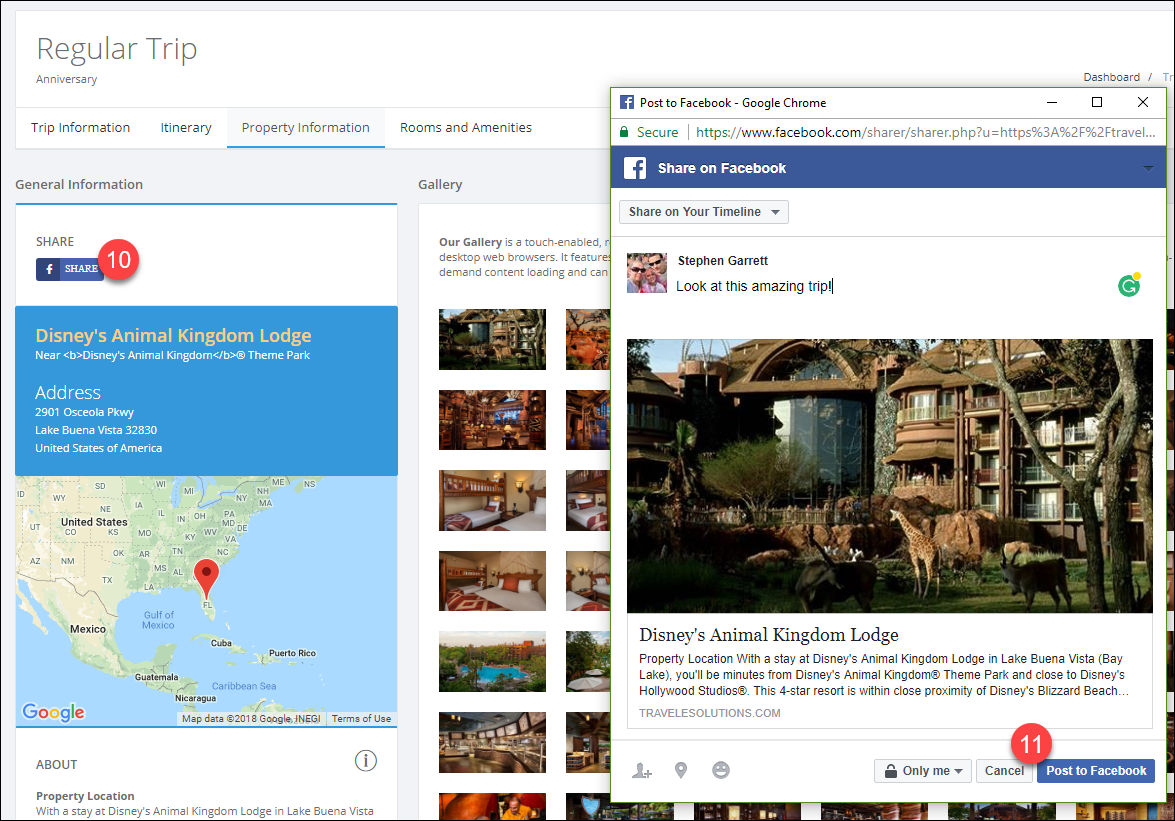This screenshot has width=1175, height=821.
Task: Open the emoji feeling/activity icon
Action: pyautogui.click(x=721, y=770)
